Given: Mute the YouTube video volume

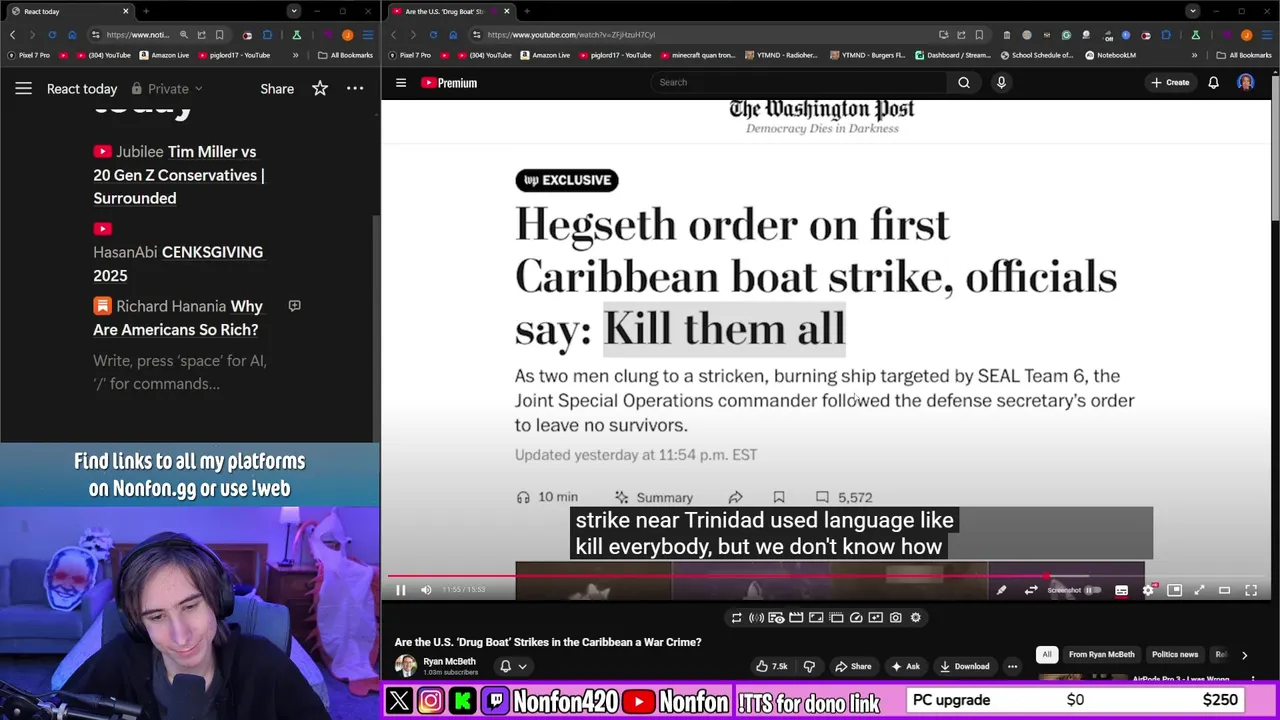Looking at the screenshot, I should pos(426,590).
